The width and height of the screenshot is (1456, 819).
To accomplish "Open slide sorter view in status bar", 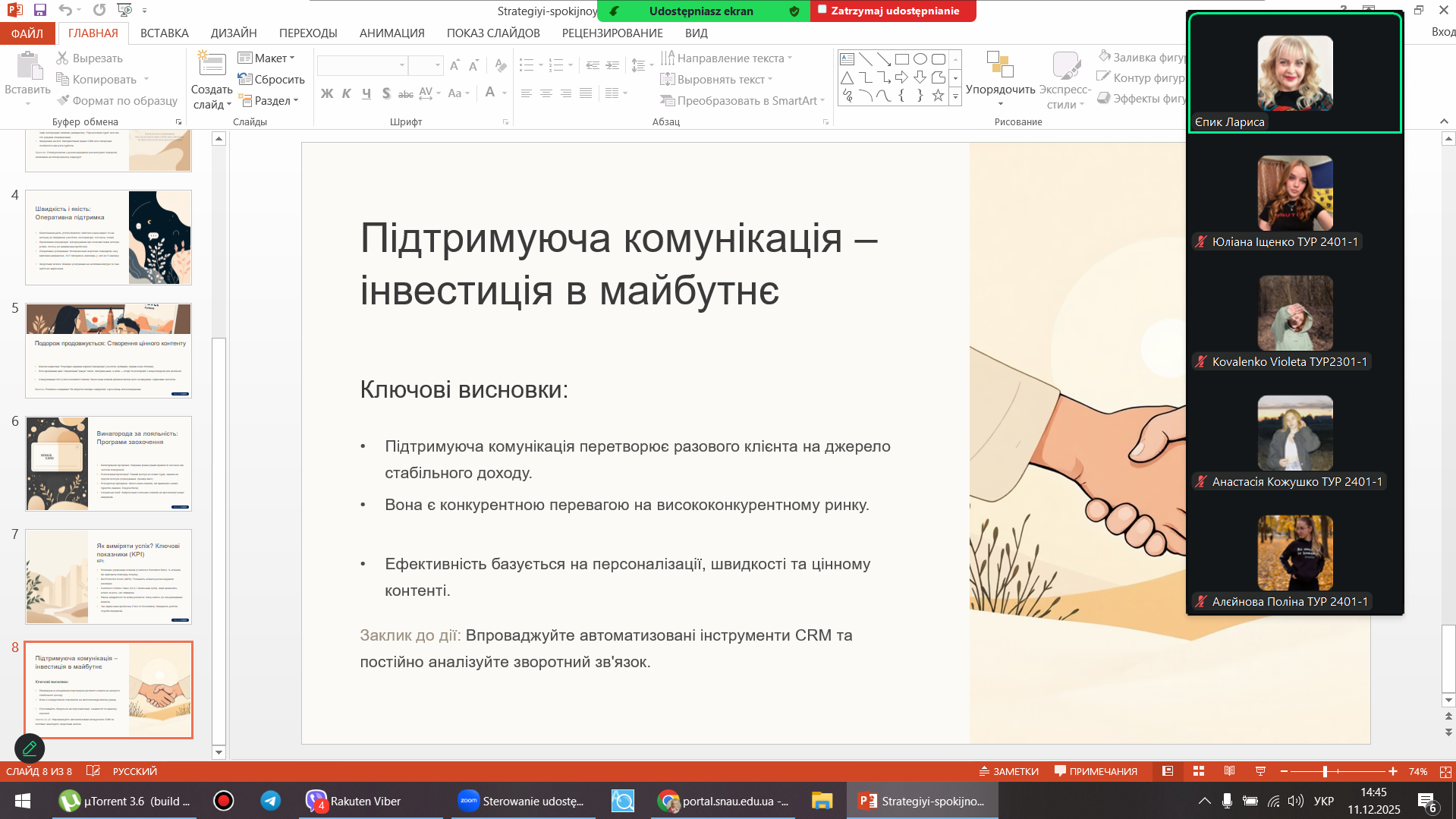I will (1199, 771).
